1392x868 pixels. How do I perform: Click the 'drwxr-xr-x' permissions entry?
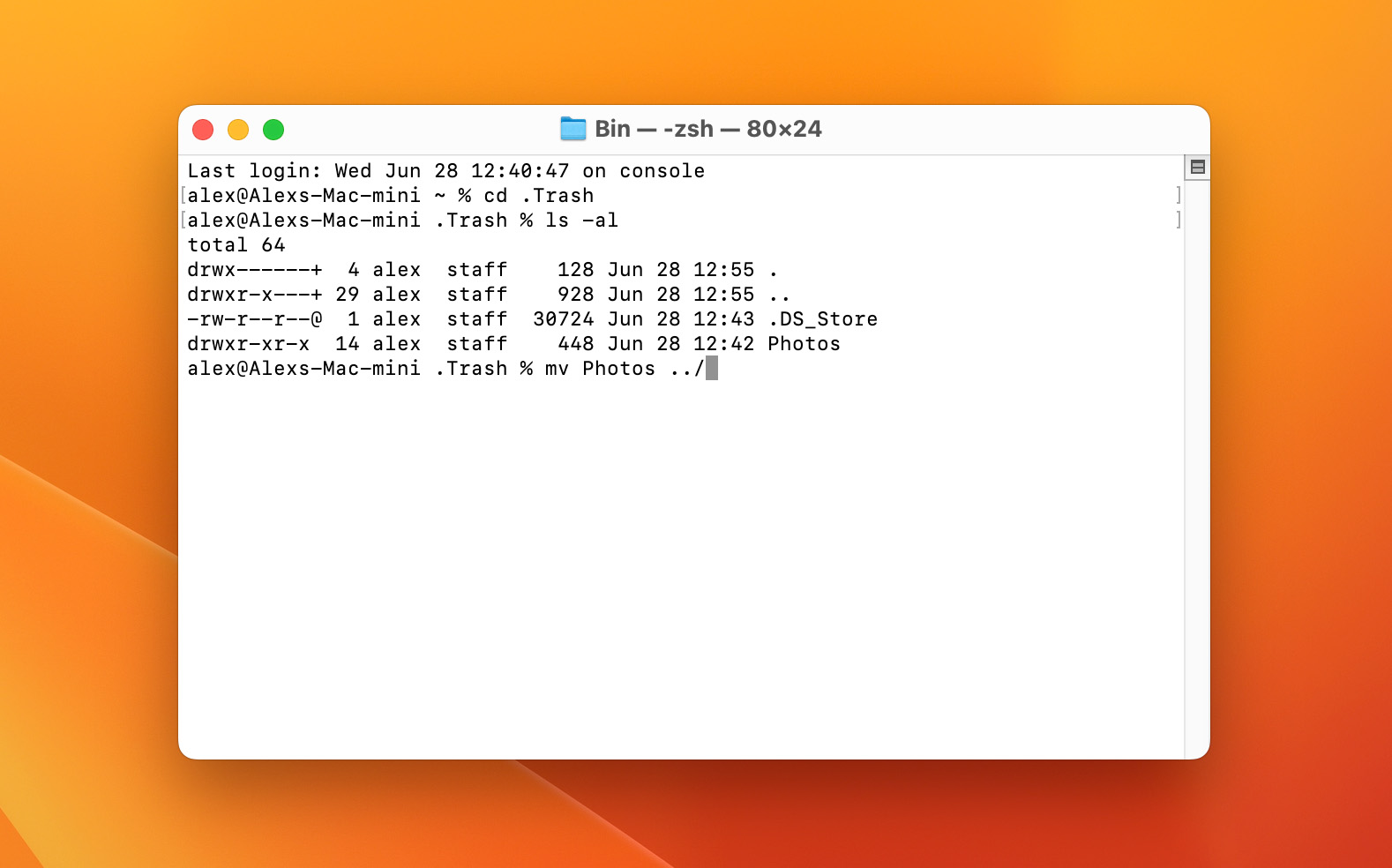click(x=249, y=344)
